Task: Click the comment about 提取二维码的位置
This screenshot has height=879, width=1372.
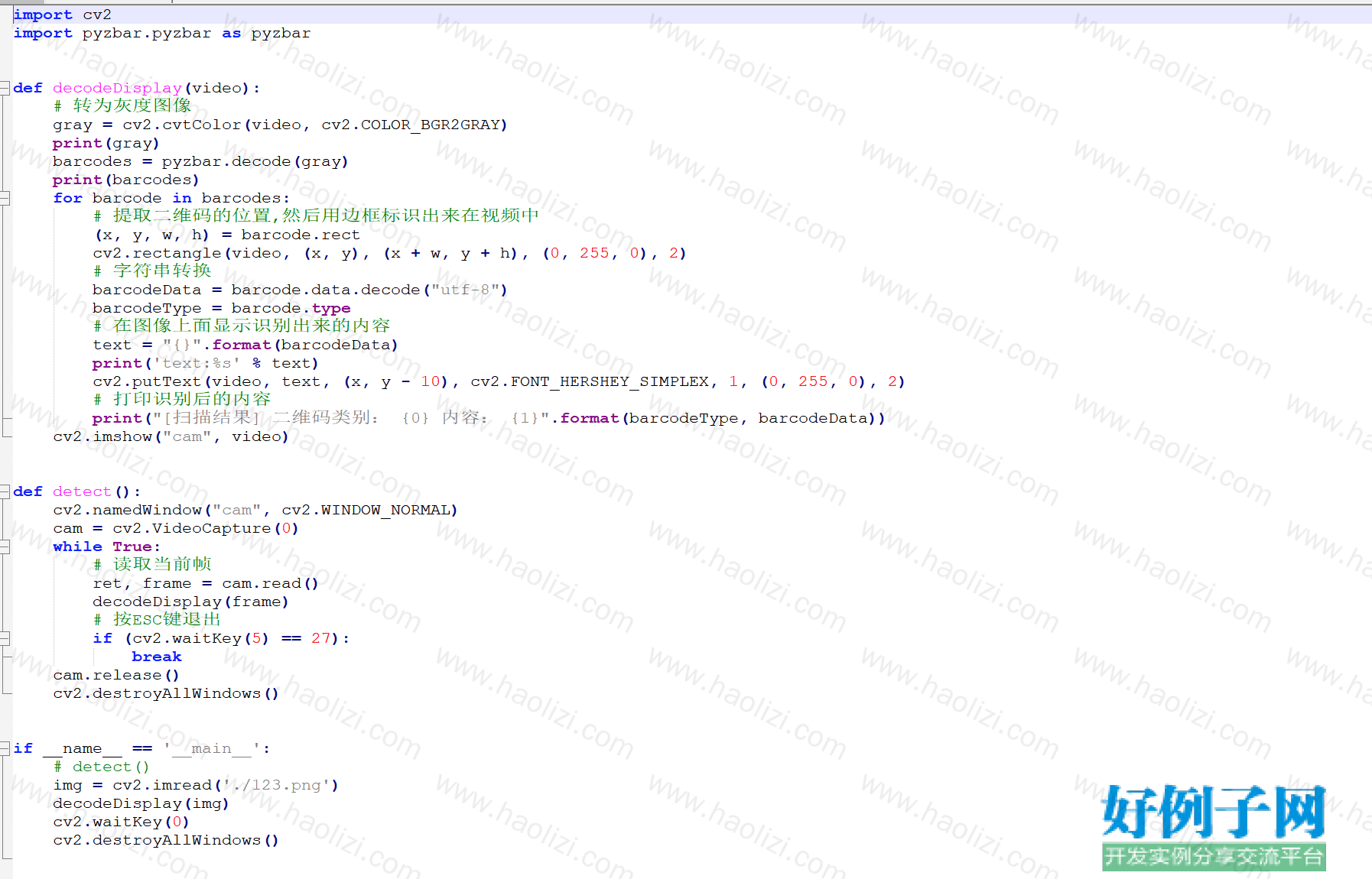Action: click(x=316, y=216)
